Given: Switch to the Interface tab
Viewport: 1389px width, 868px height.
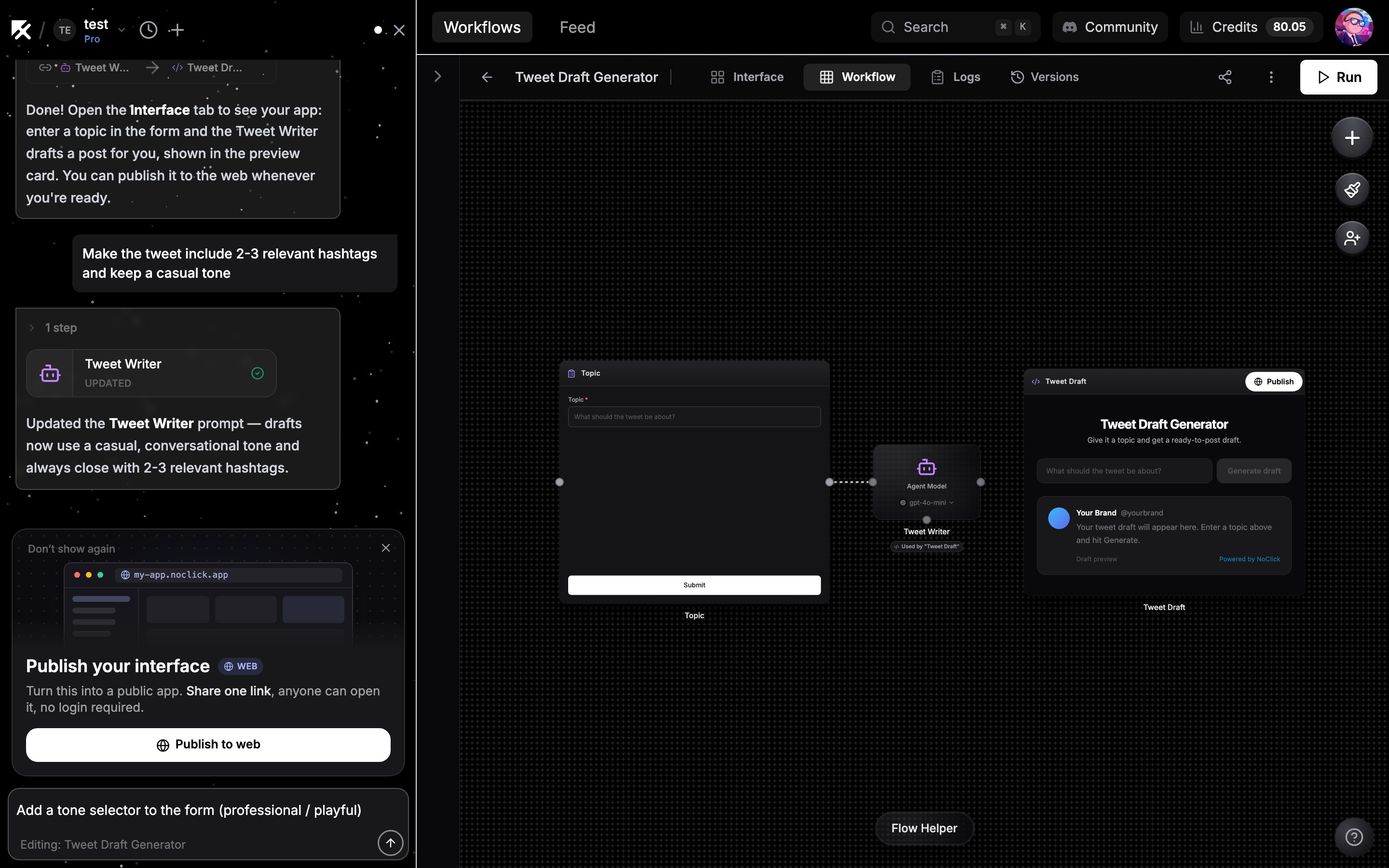Looking at the screenshot, I should (747, 77).
